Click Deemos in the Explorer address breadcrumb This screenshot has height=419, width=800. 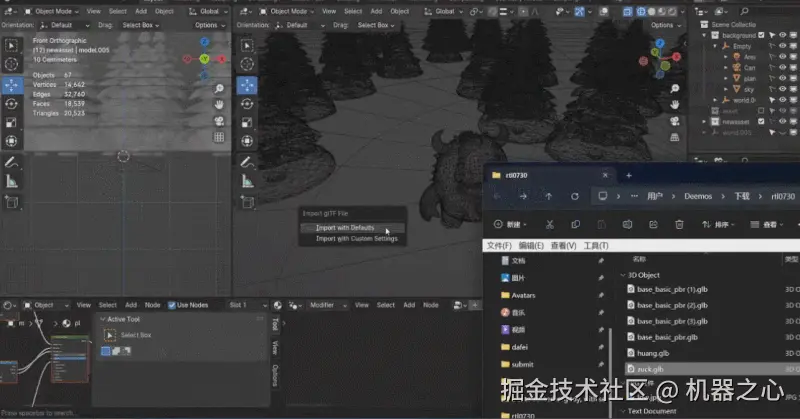(698, 196)
